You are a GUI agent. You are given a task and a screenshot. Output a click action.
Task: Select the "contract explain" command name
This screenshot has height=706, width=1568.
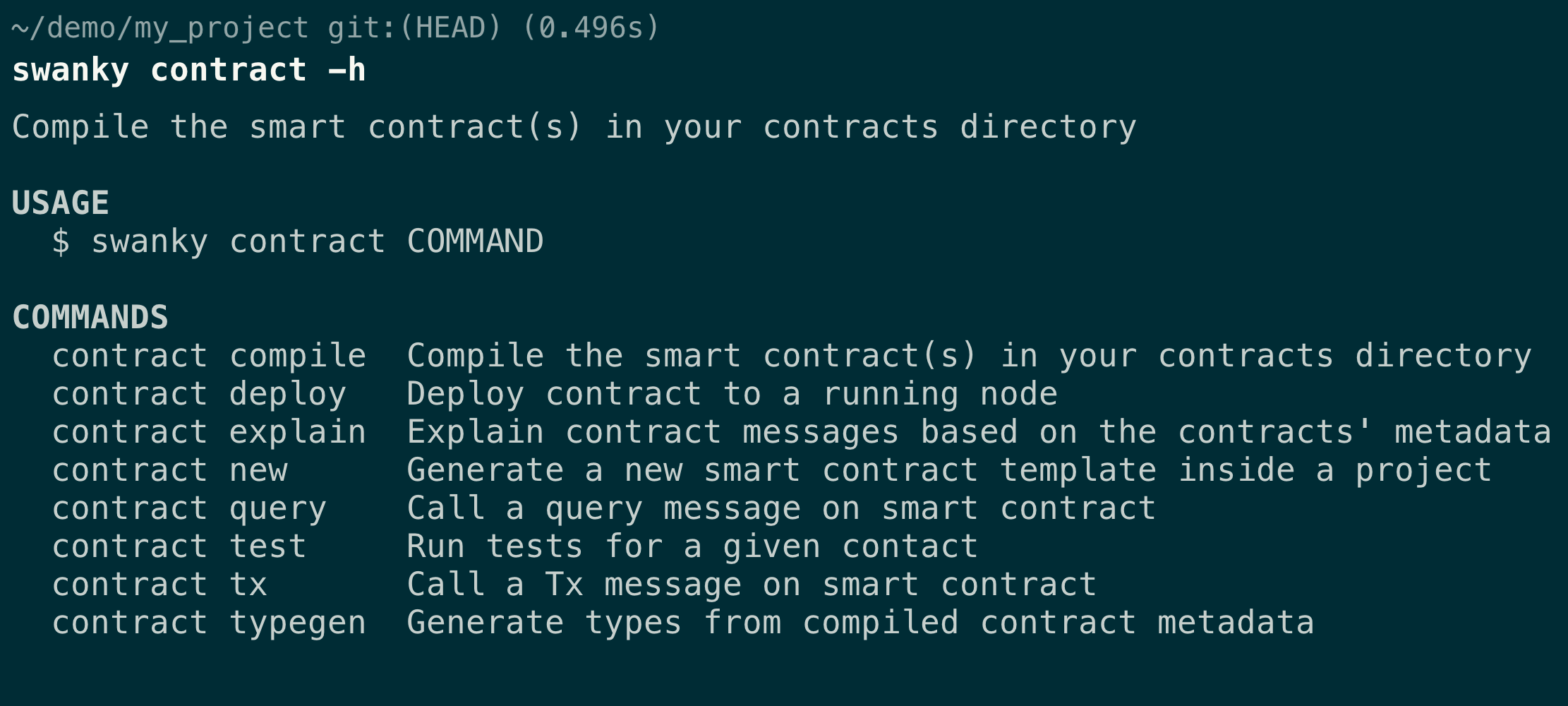coord(209,432)
